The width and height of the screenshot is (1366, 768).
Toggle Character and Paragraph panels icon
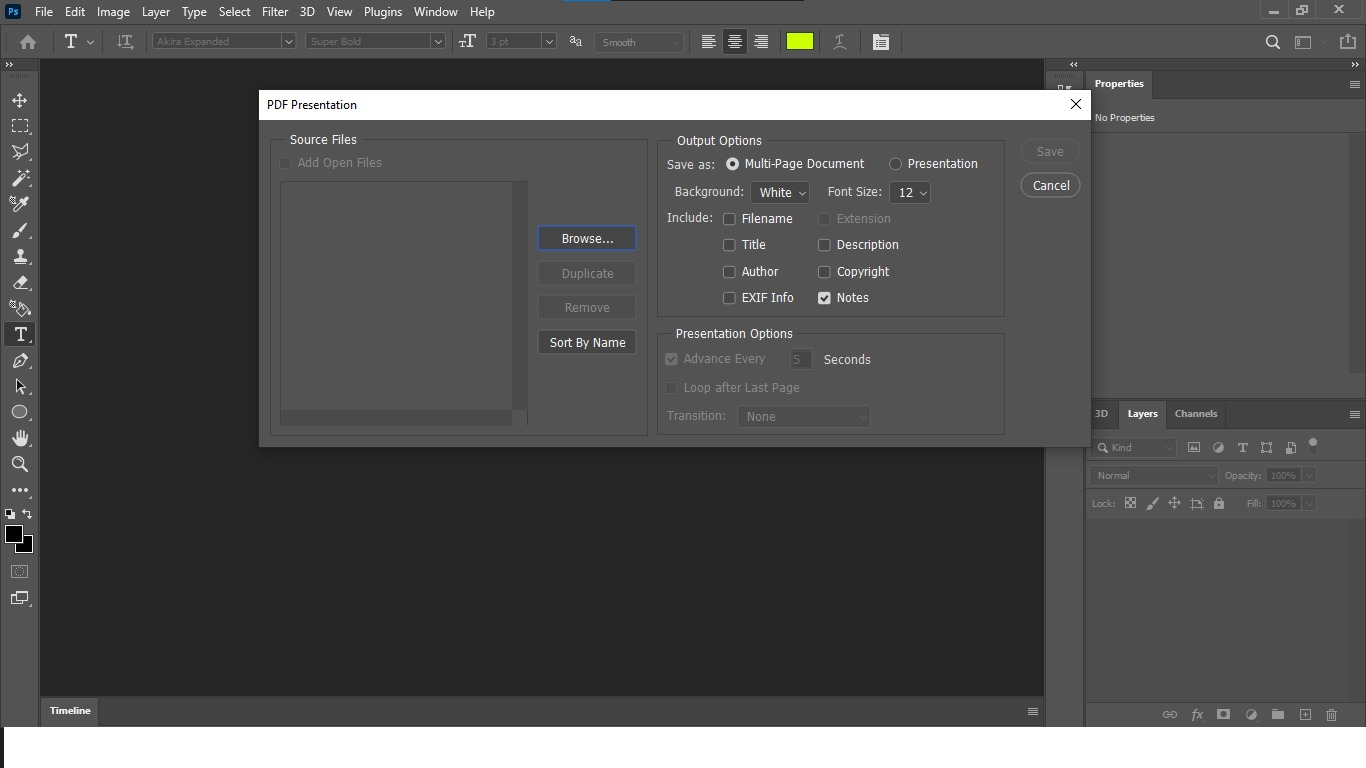(881, 42)
